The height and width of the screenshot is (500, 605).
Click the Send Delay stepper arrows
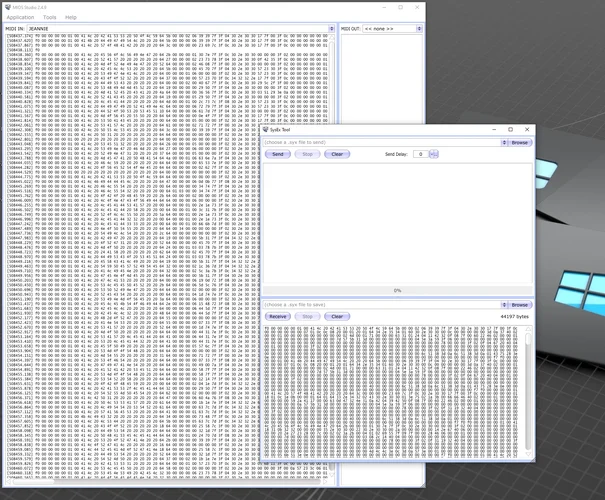point(434,154)
